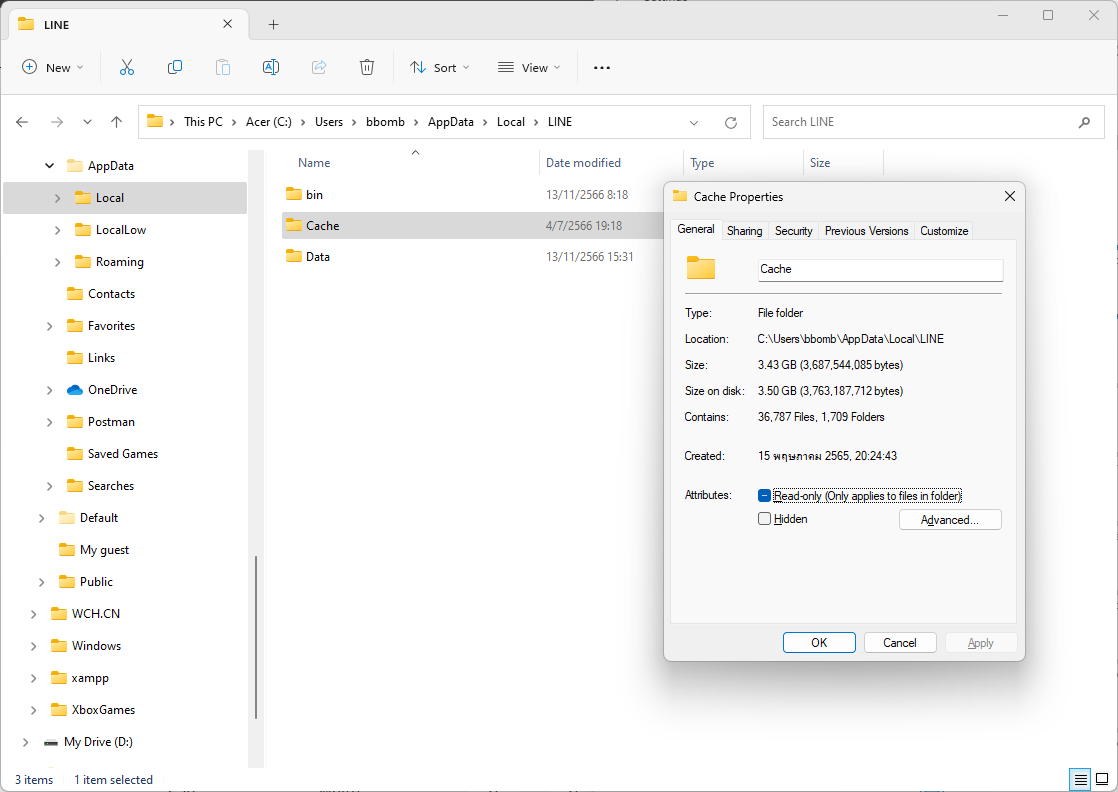Click the Delete trash can icon
Screen dimensions: 1118x792
(x=367, y=67)
